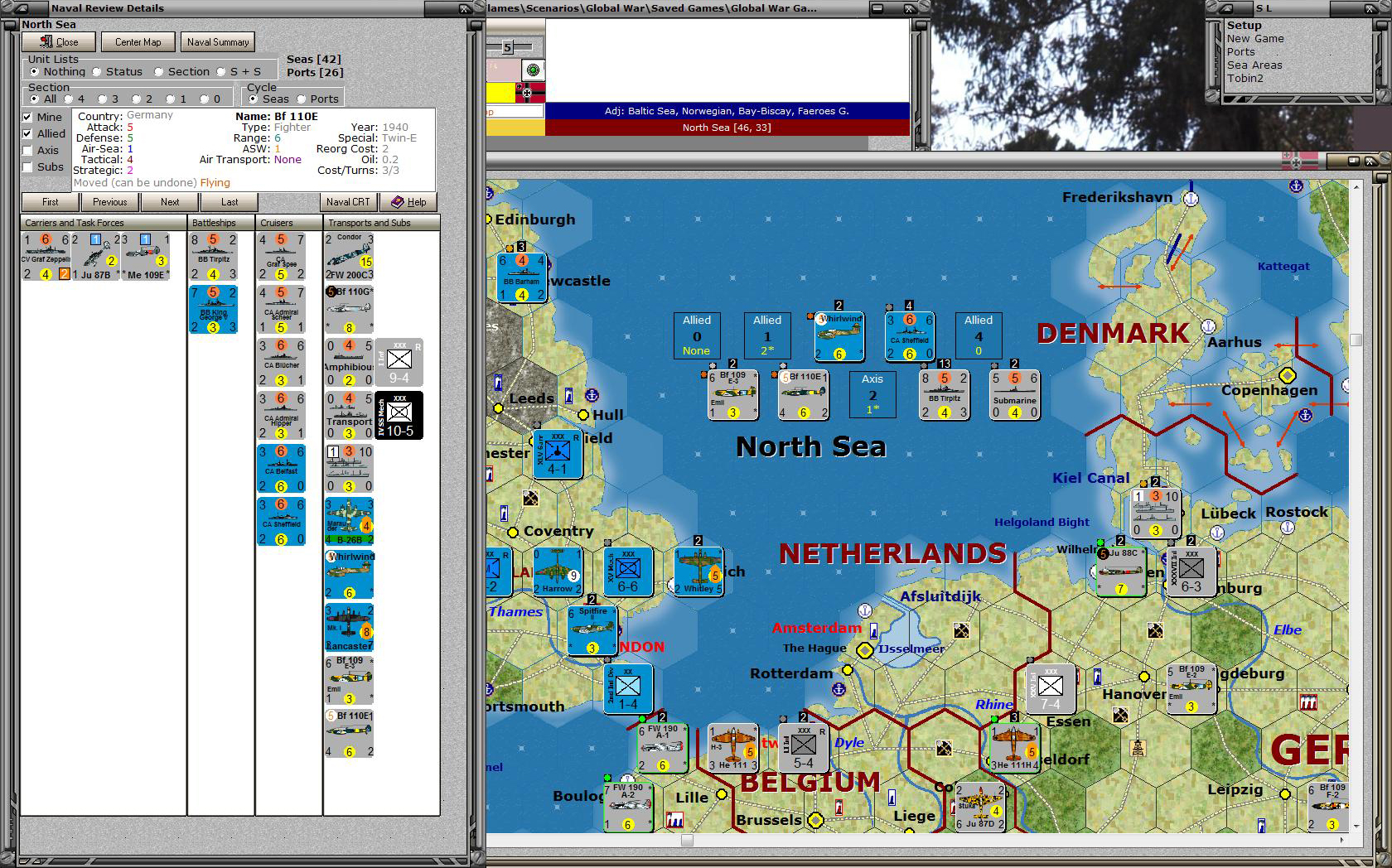Select the CA Admiral Hipper cruiser
This screenshot has height=868, width=1392.
282,416
